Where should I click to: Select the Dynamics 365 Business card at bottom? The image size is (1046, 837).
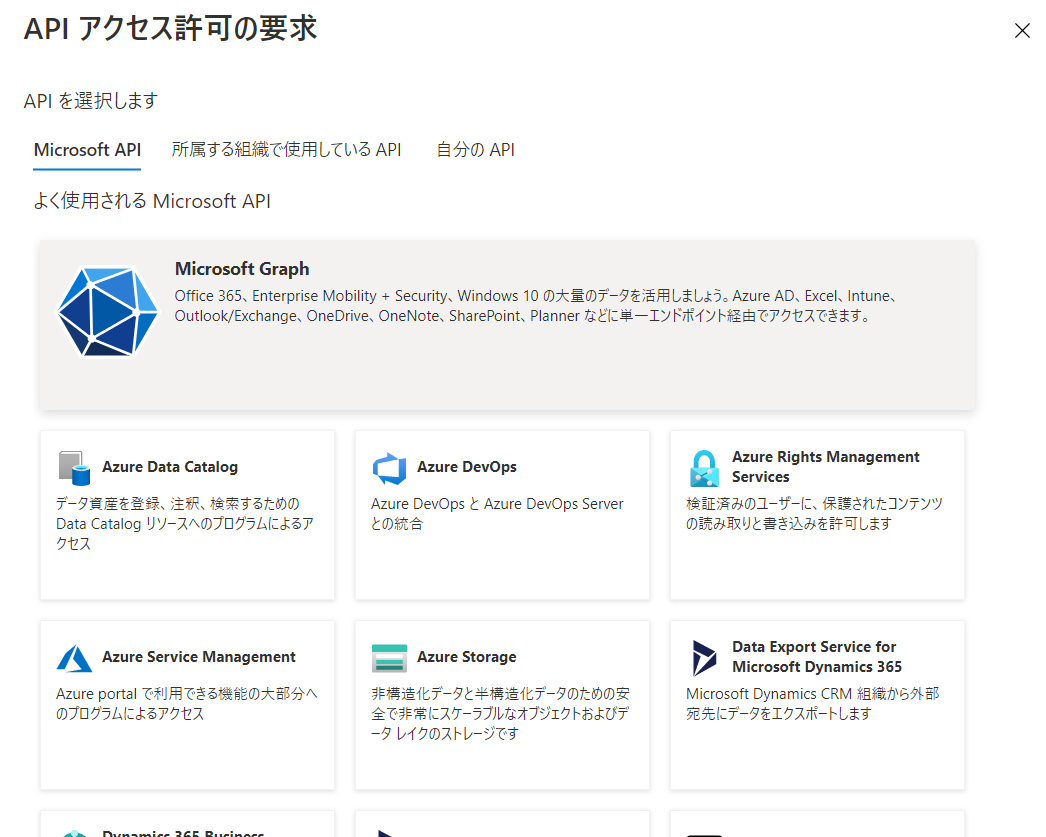(x=187, y=824)
